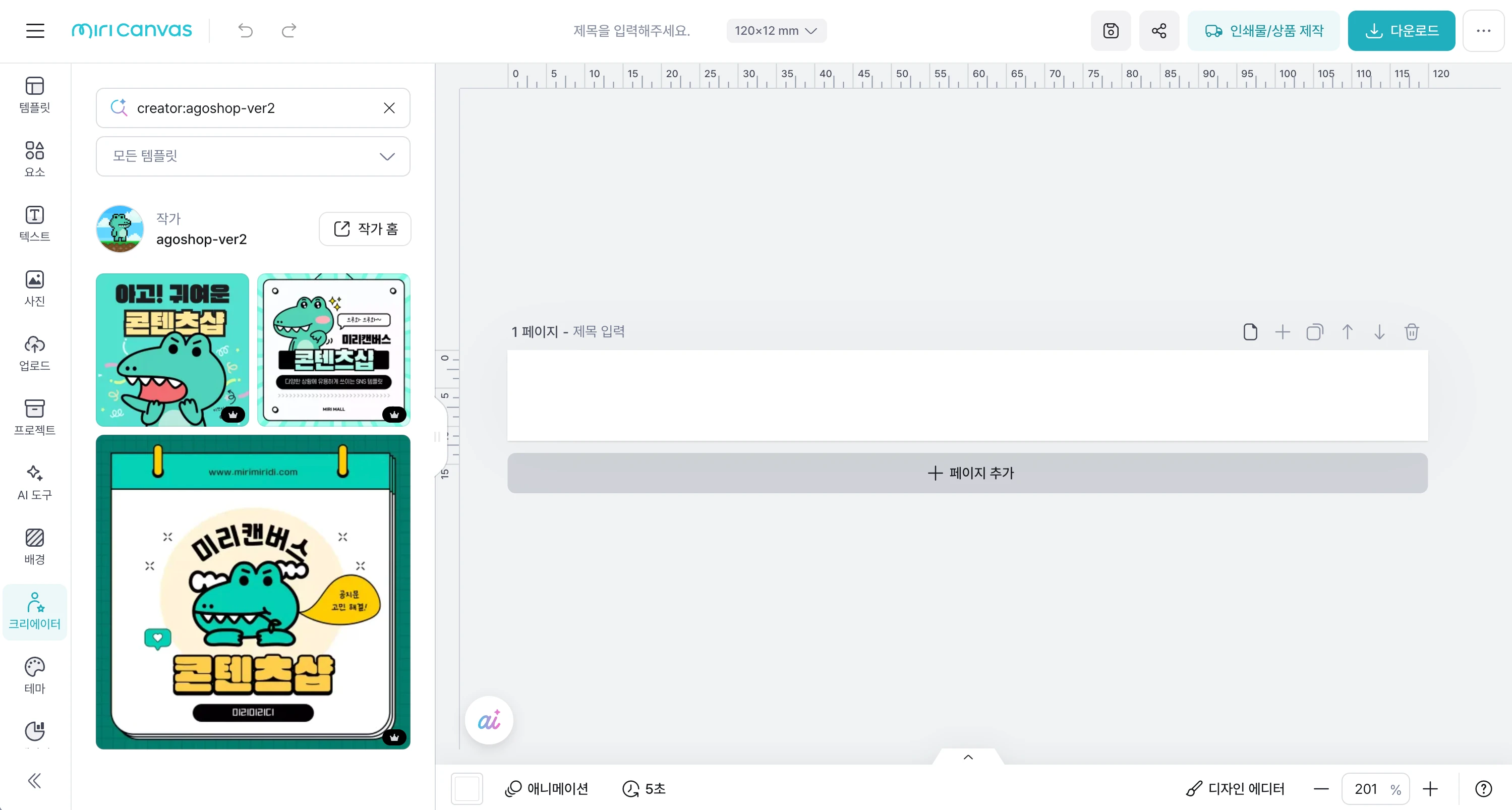The image size is (1512, 810).
Task: Open the 120×12 mm size dropdown
Action: pyautogui.click(x=775, y=31)
